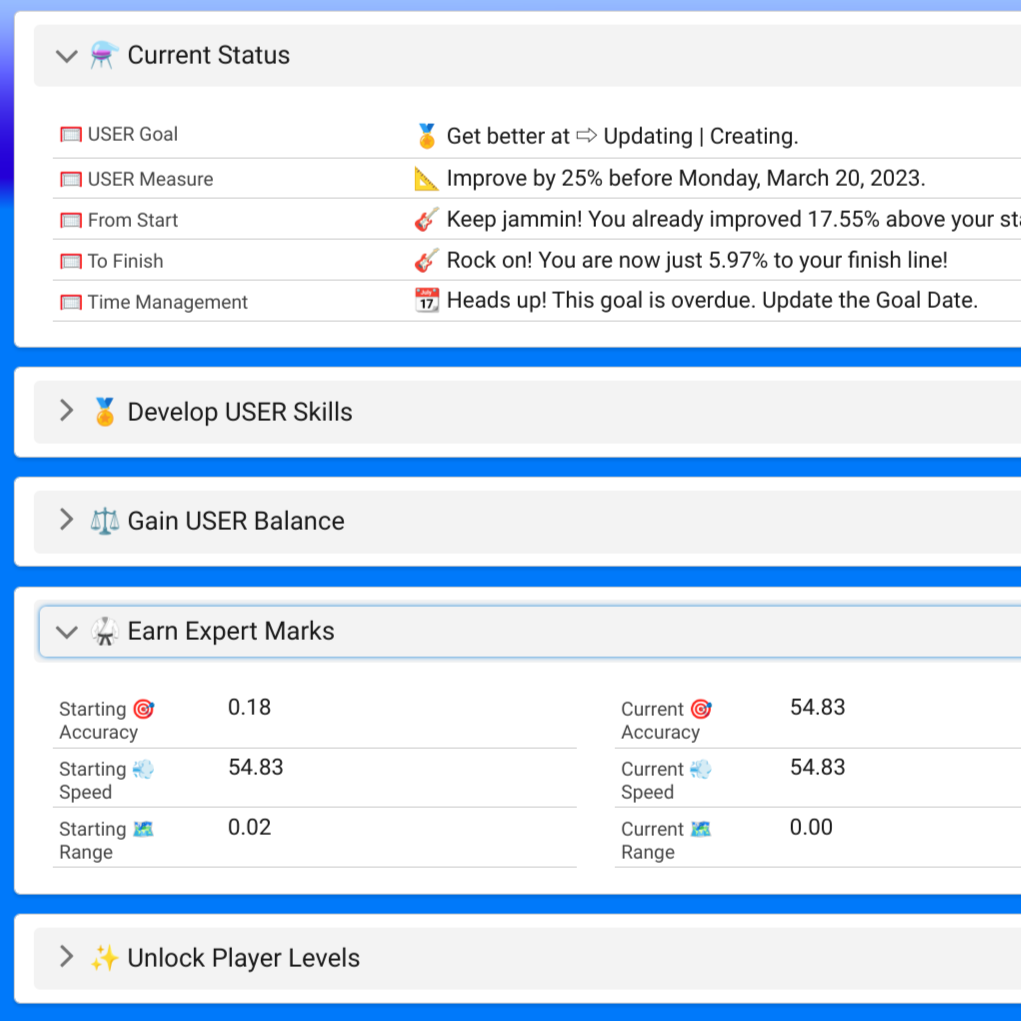Click the target icon in Current Accuracy label
The image size is (1021, 1021).
pos(701,708)
